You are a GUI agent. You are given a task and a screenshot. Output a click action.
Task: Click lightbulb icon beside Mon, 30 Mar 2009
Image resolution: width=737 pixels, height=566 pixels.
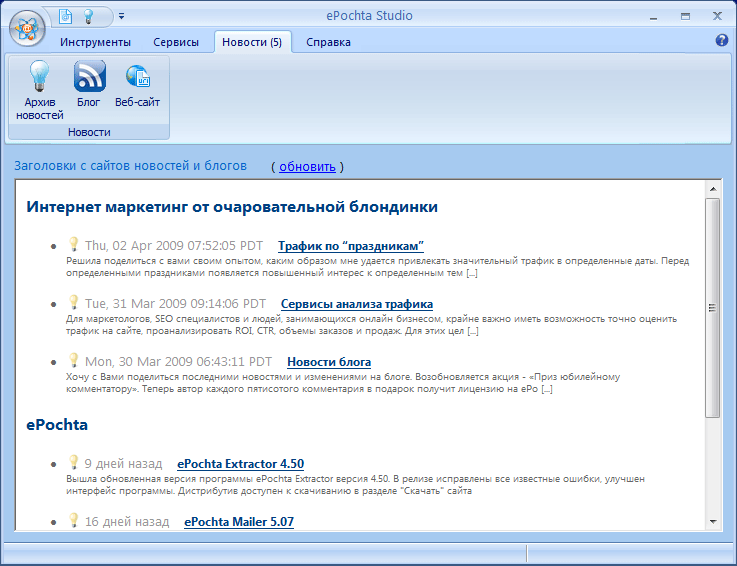(73, 360)
